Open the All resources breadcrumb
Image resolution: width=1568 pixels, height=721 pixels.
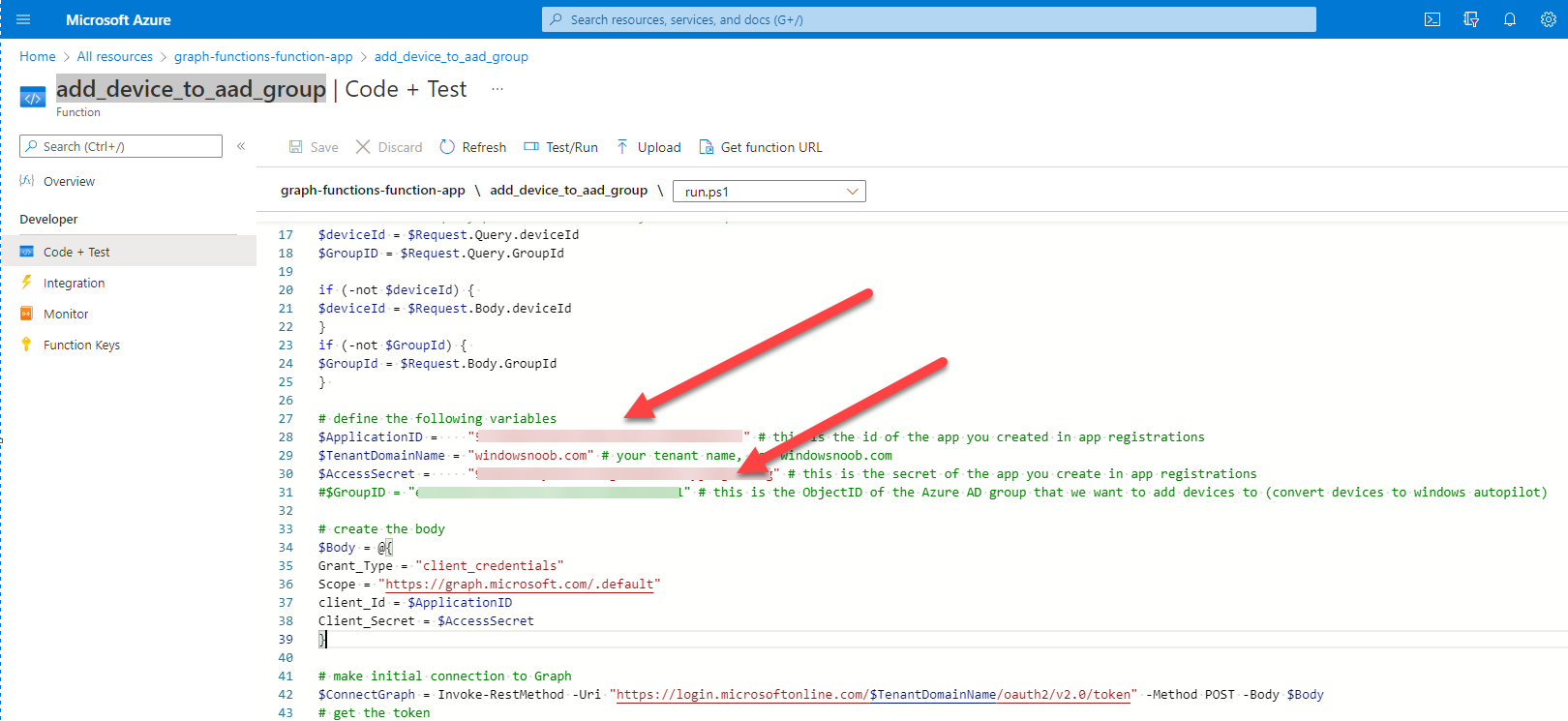[x=115, y=56]
